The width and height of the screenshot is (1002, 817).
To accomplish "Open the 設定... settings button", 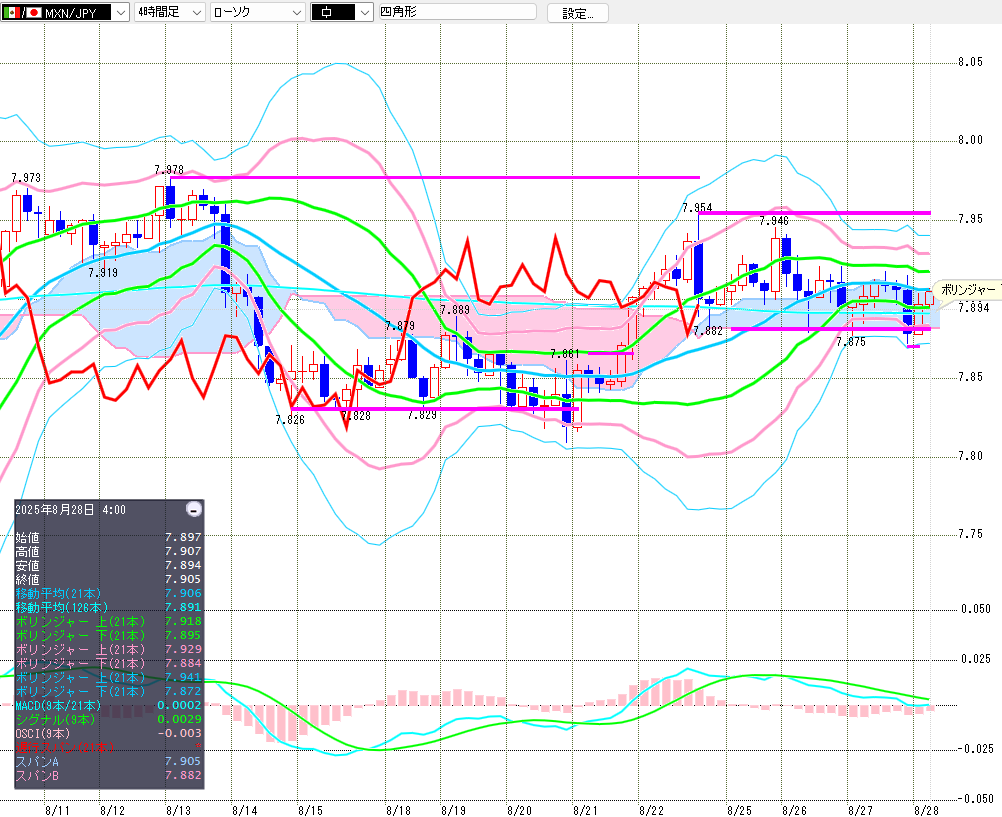I will pyautogui.click(x=578, y=13).
